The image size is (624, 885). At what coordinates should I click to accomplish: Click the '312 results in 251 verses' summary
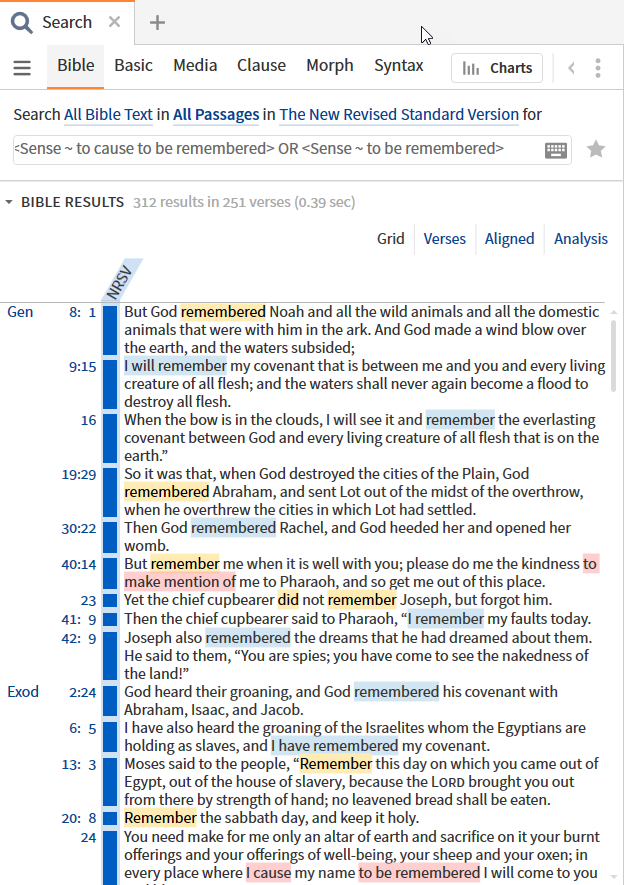click(x=244, y=202)
